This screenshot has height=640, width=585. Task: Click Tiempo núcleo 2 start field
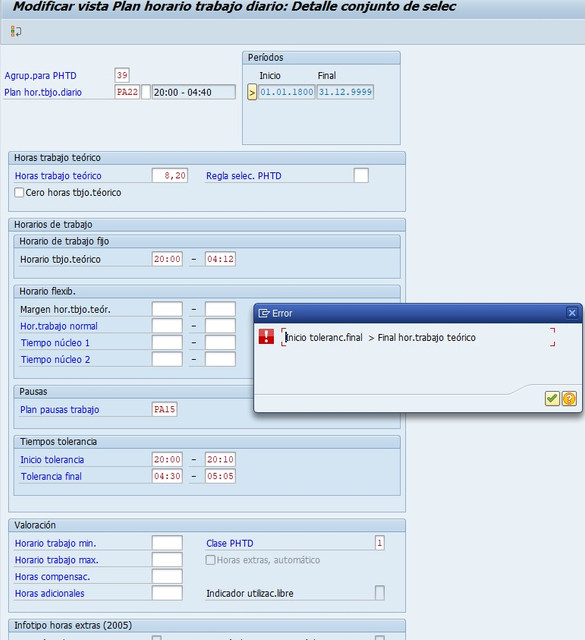click(x=167, y=359)
